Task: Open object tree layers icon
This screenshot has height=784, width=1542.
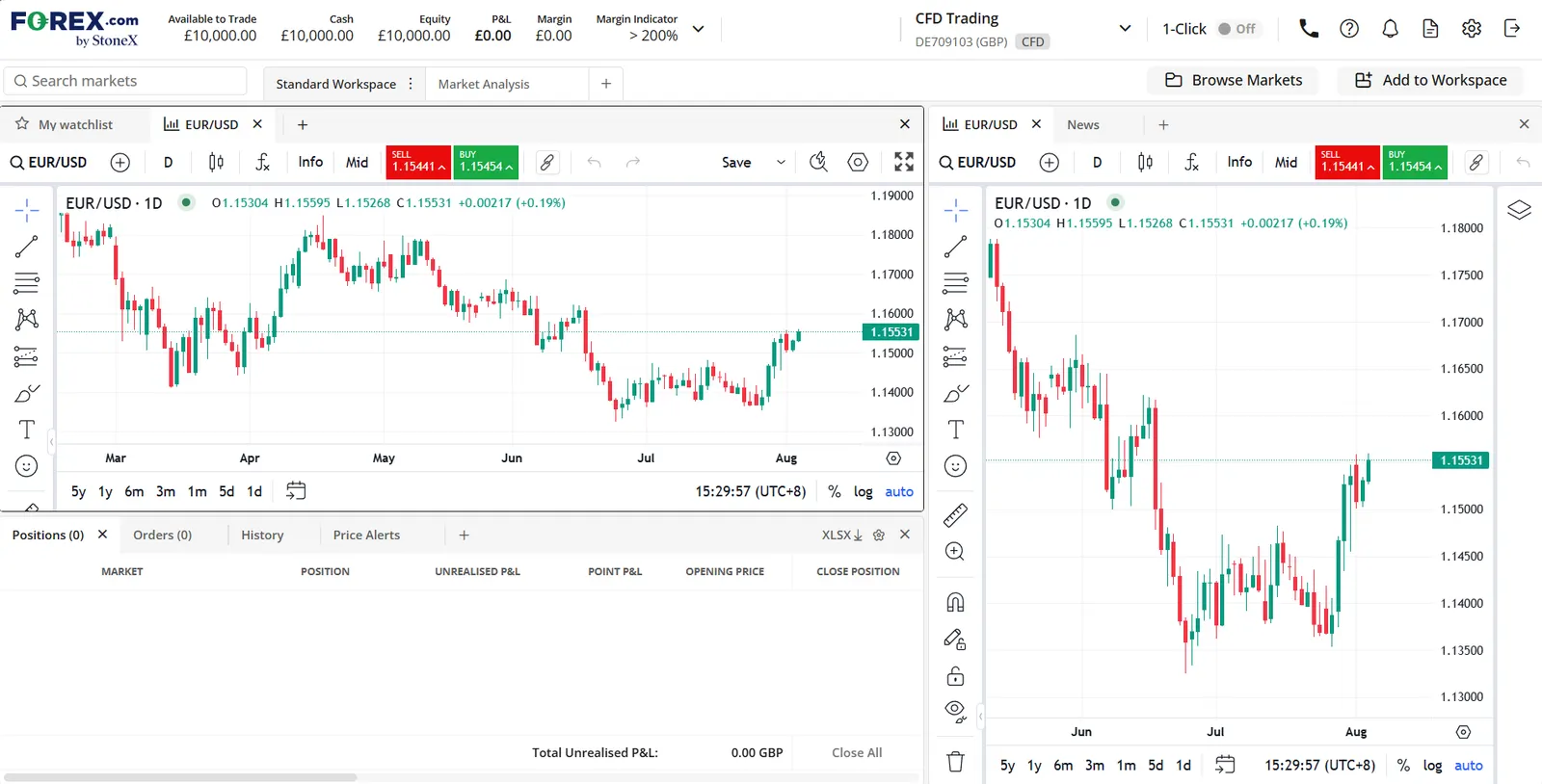Action: coord(1519,210)
